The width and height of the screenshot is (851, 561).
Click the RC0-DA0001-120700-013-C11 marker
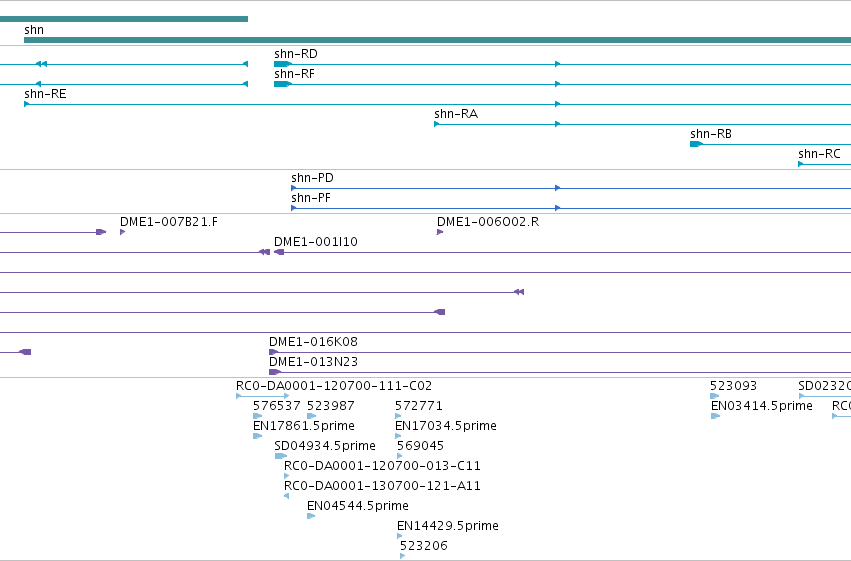287,476
